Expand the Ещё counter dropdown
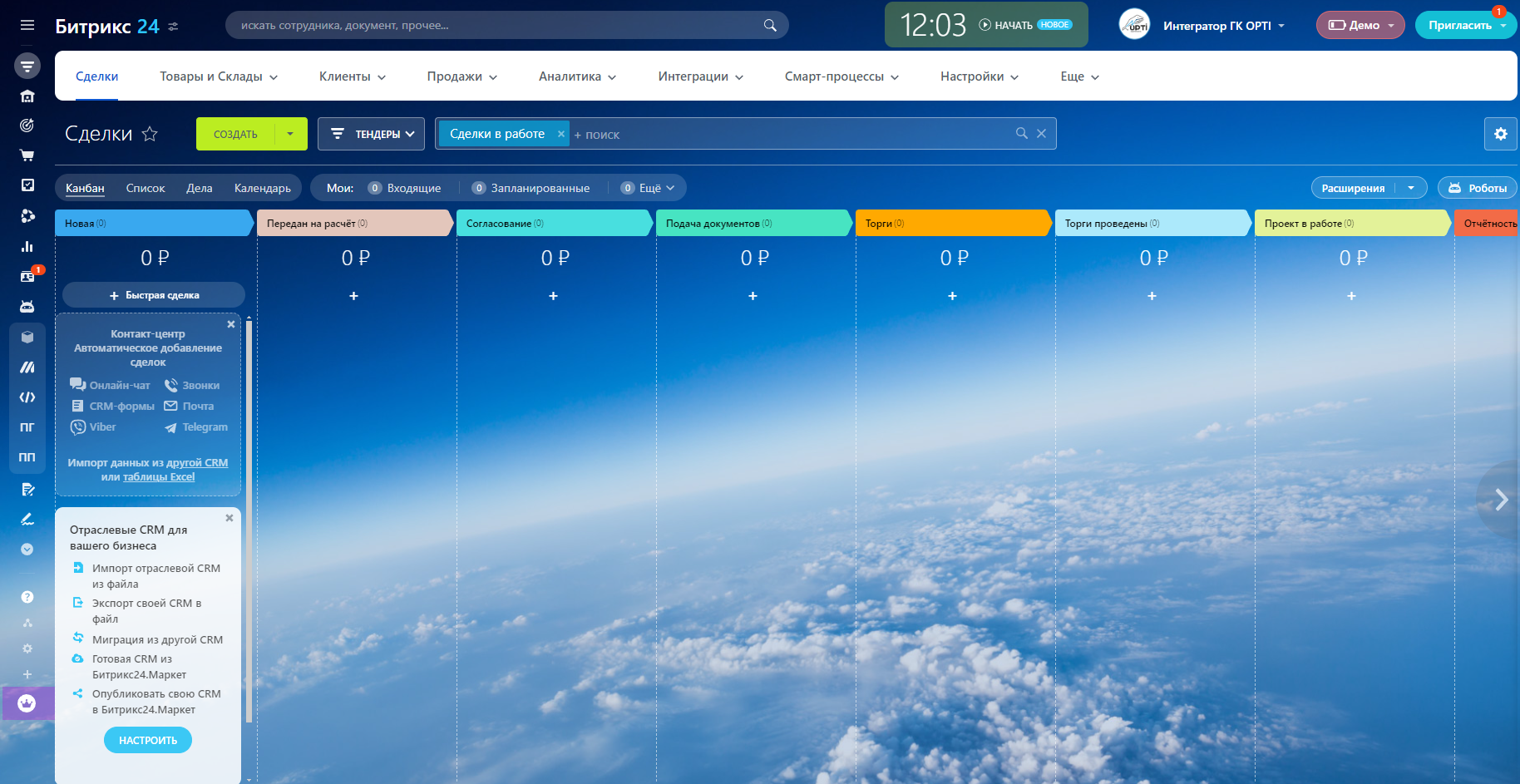Viewport: 1520px width, 784px height. click(x=648, y=188)
